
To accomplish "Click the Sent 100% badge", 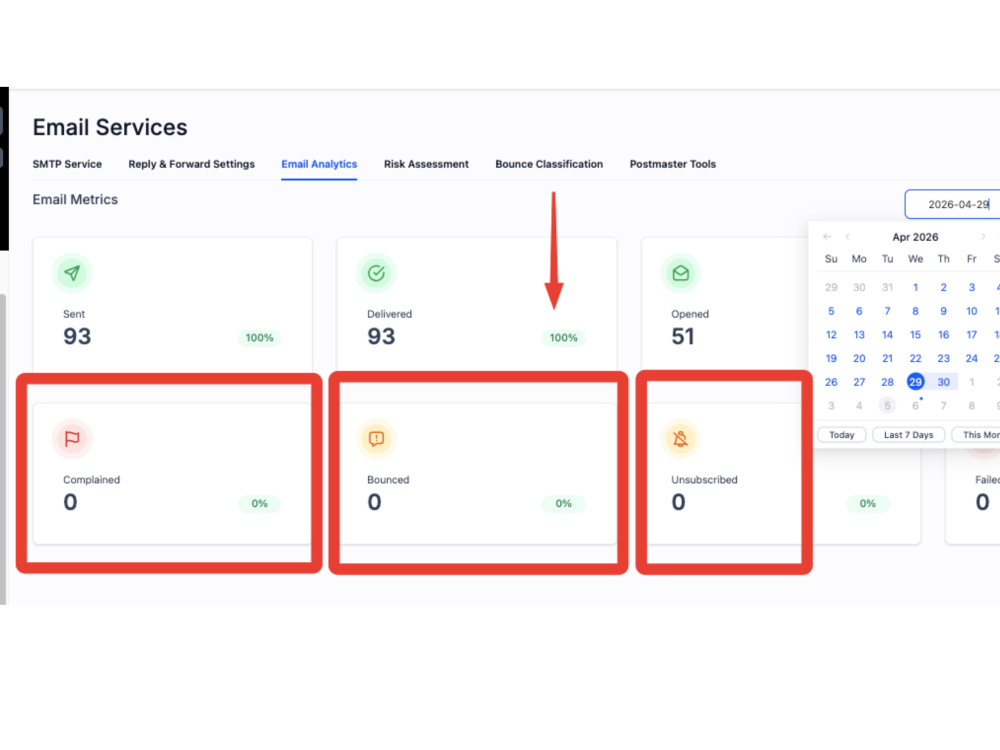I will pyautogui.click(x=260, y=337).
